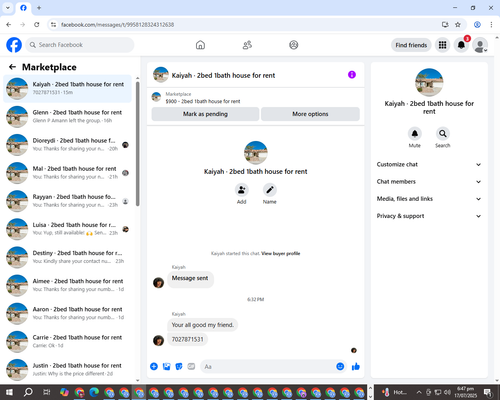This screenshot has width=500, height=400.
Task: Show hidden system tray icons chevron
Action: pyautogui.click(x=419, y=392)
